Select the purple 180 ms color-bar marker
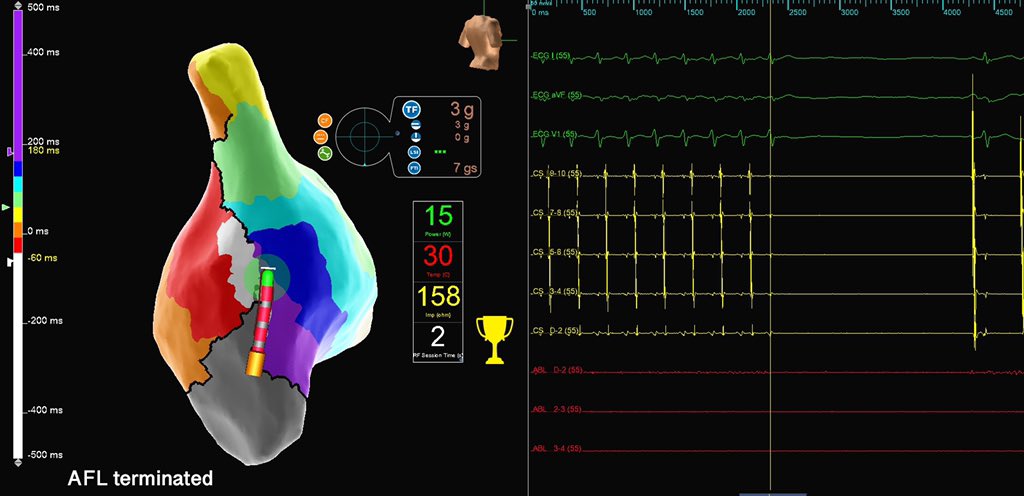Image resolution: width=1024 pixels, height=496 pixels. (x=10, y=151)
